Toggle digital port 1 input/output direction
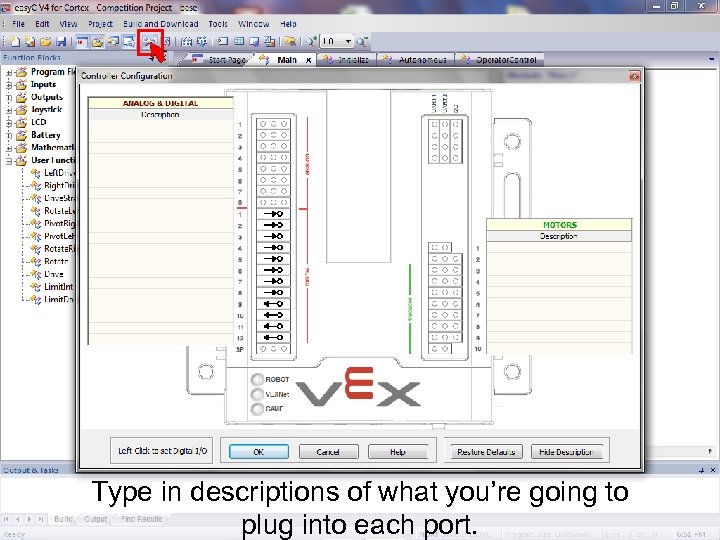 [x=273, y=214]
